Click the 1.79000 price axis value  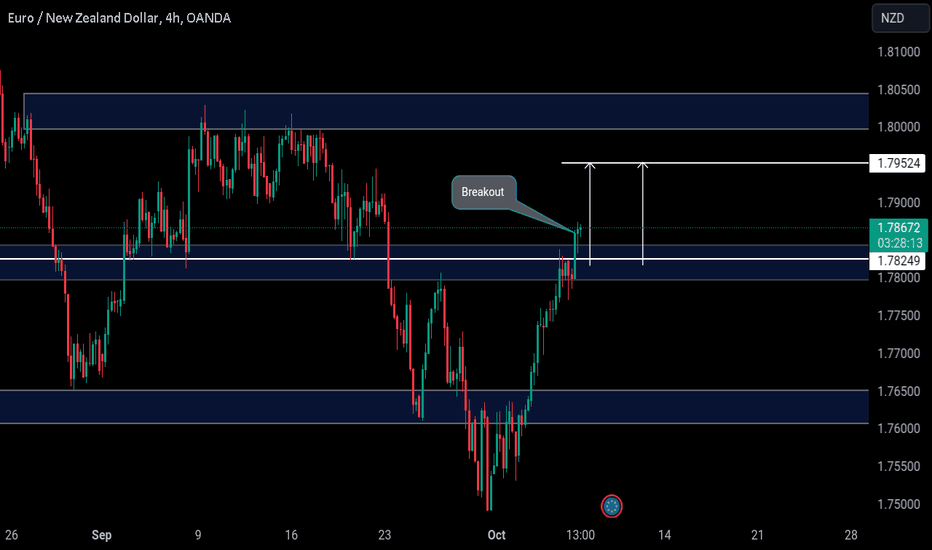pyautogui.click(x=898, y=203)
